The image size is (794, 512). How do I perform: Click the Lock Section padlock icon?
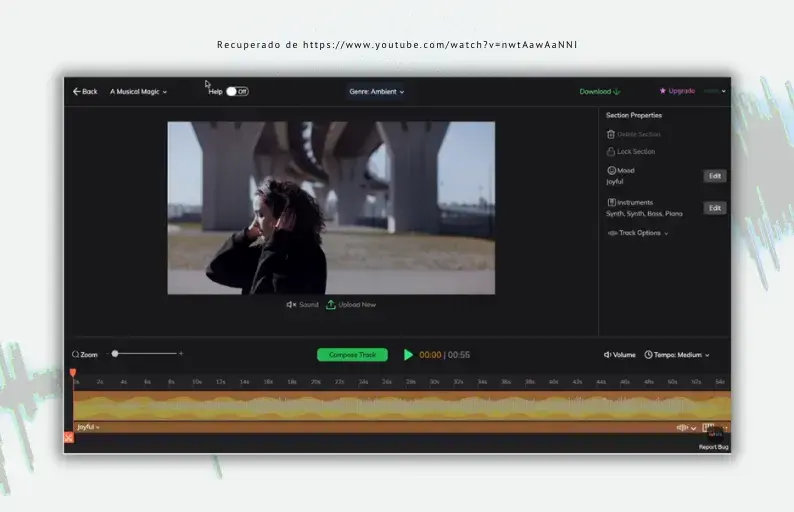611,152
